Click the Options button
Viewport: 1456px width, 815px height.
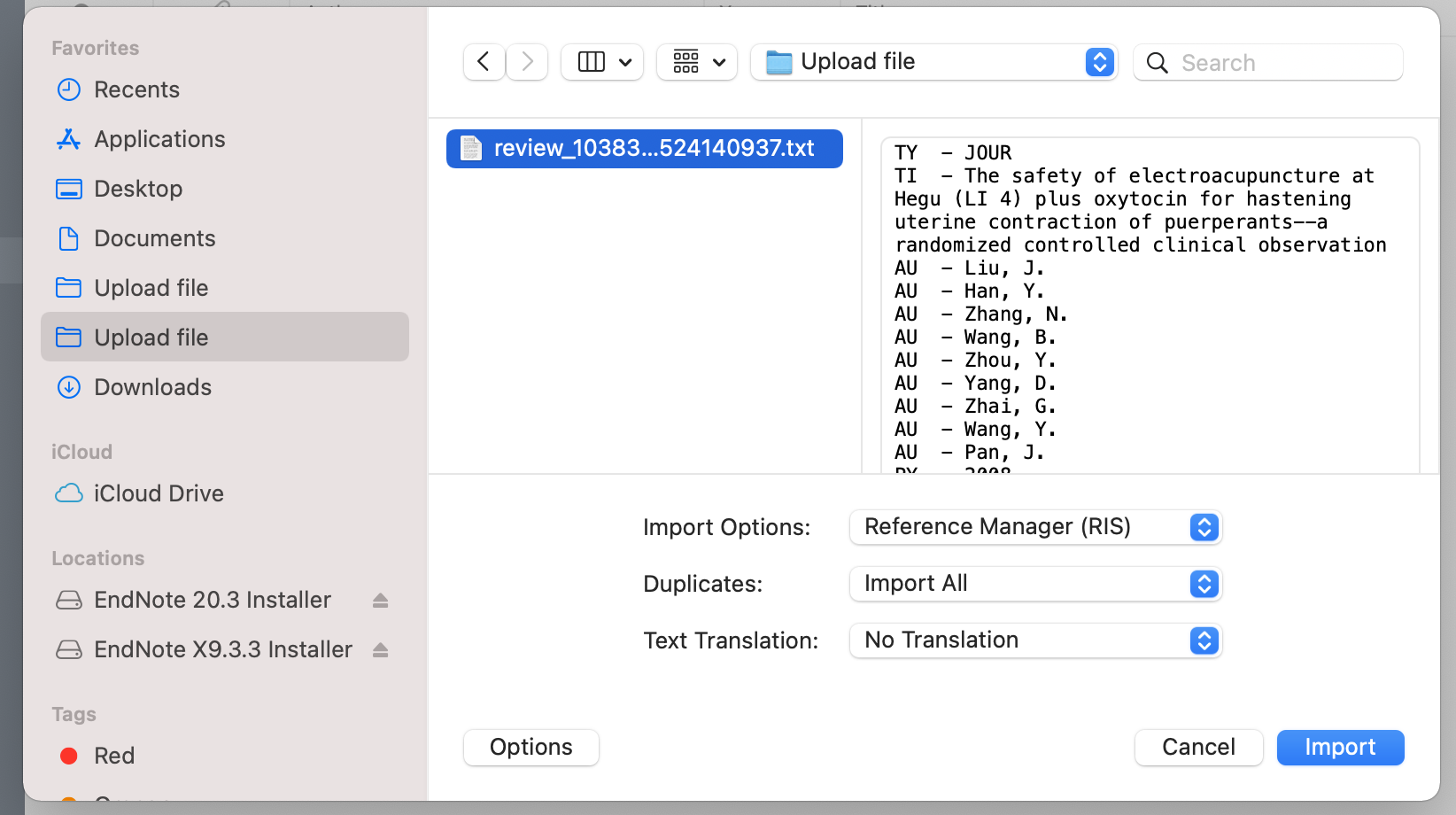(531, 748)
